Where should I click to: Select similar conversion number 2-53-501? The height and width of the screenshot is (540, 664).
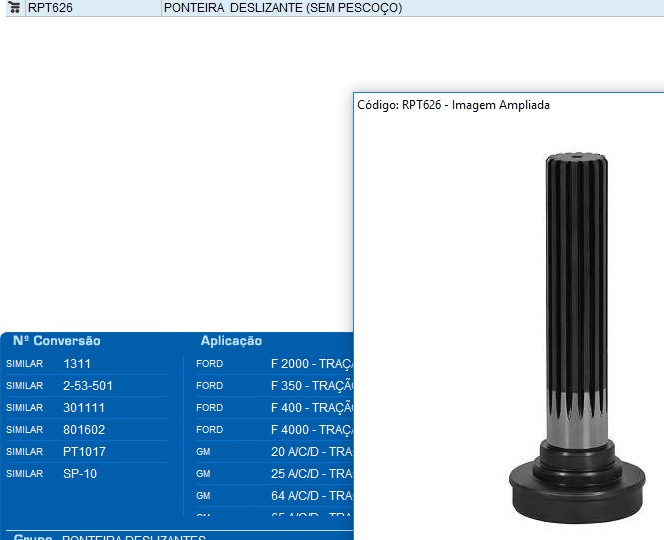click(88, 386)
